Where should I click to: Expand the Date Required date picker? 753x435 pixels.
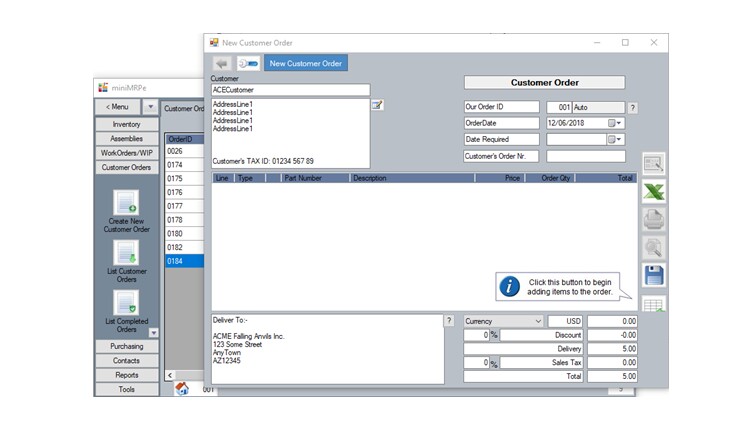pos(616,139)
